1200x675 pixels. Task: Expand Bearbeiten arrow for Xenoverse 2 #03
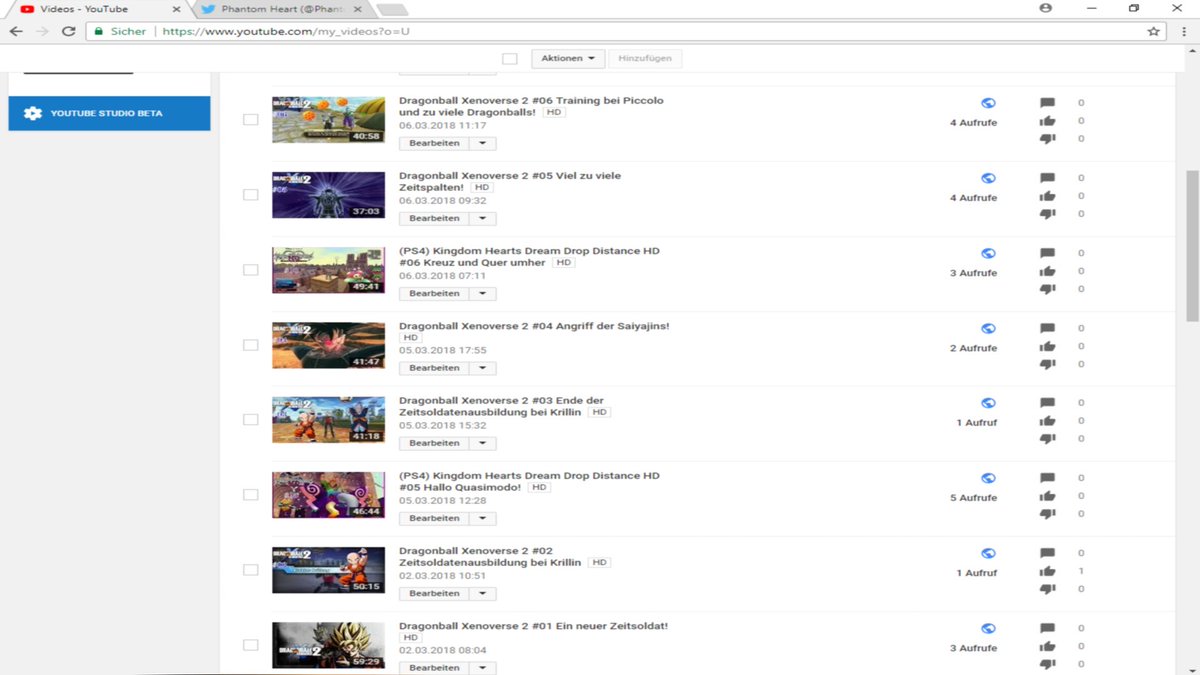click(x=483, y=443)
